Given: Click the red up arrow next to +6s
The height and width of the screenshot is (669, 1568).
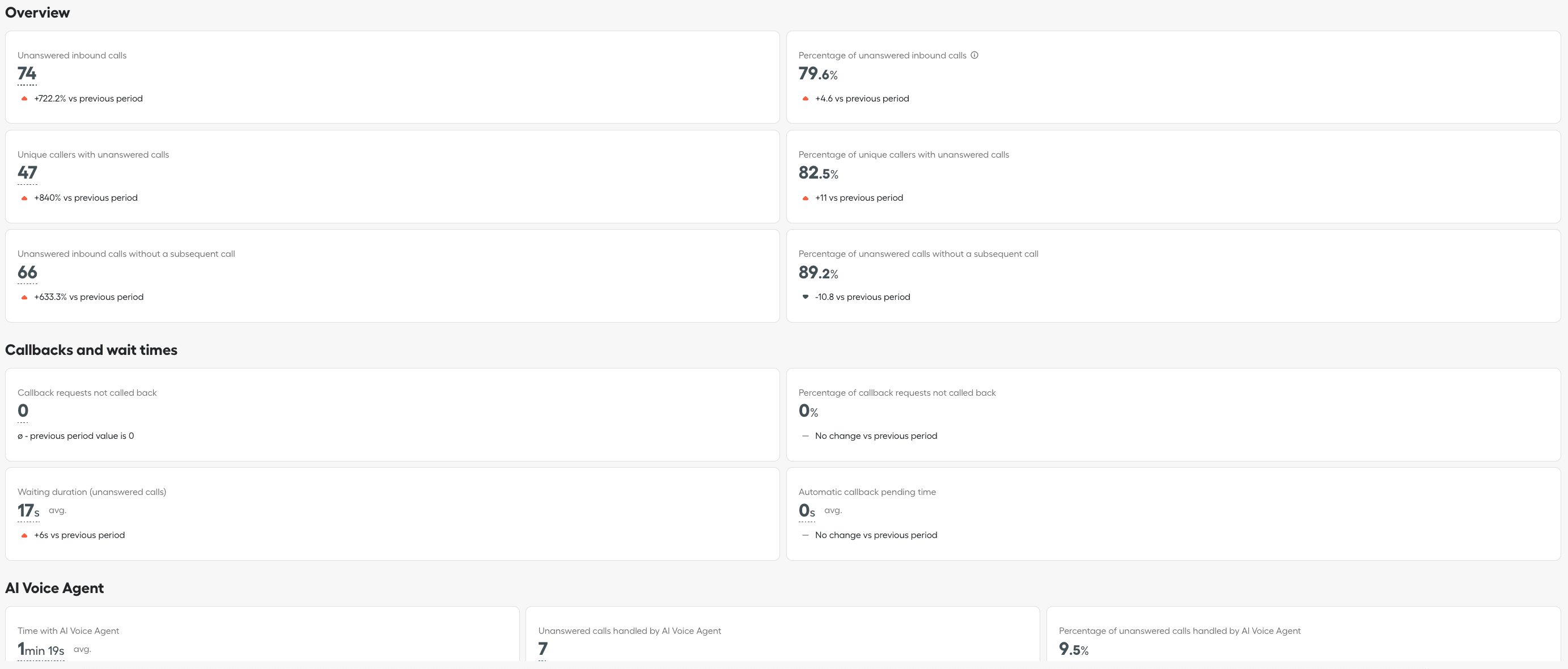Looking at the screenshot, I should (24, 536).
